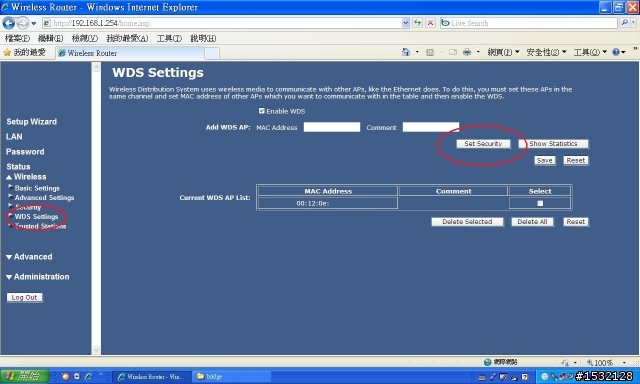
Task: Open the 編輯(E) menu
Action: [x=50, y=38]
